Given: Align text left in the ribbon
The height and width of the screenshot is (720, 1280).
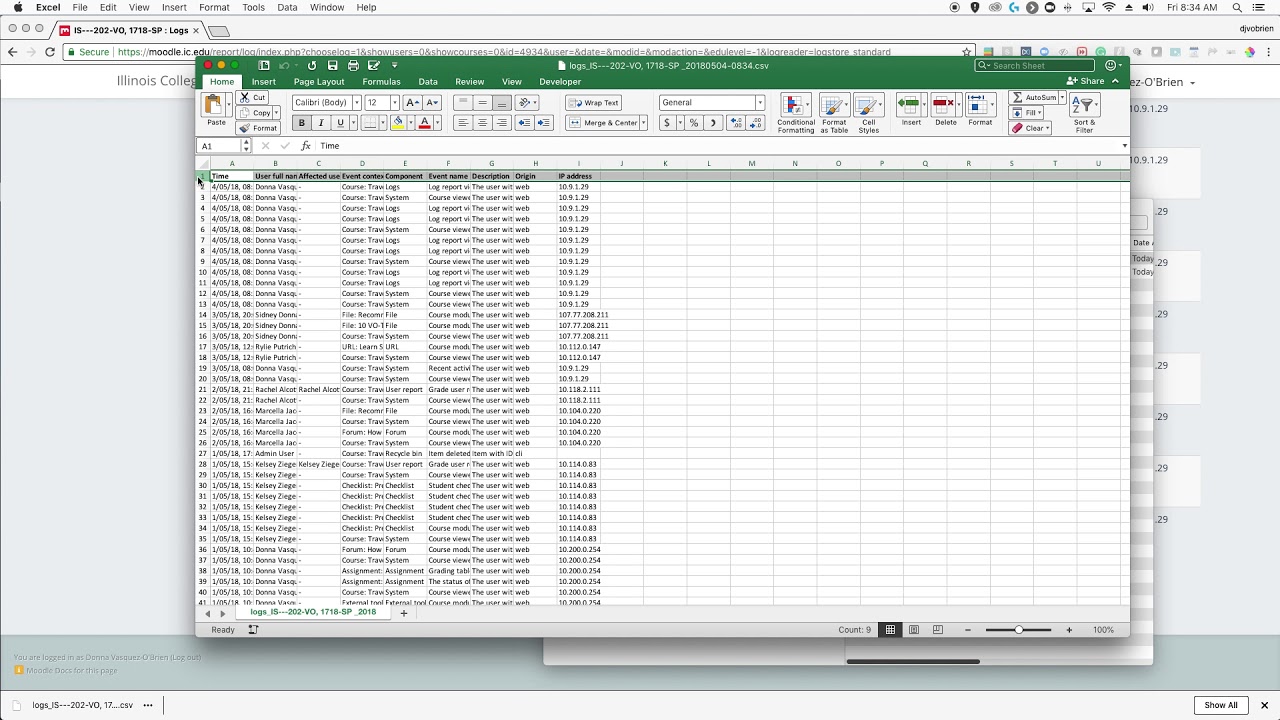Looking at the screenshot, I should coord(463,123).
